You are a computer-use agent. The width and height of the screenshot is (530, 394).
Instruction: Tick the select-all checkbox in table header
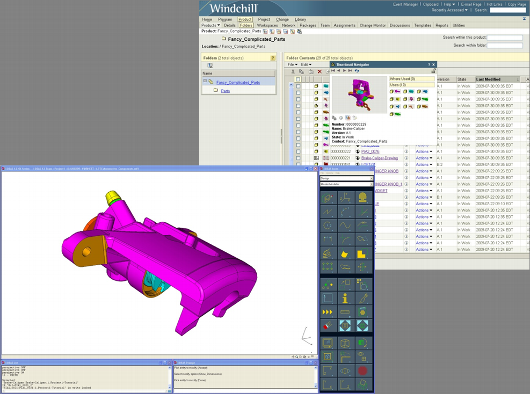pos(298,79)
